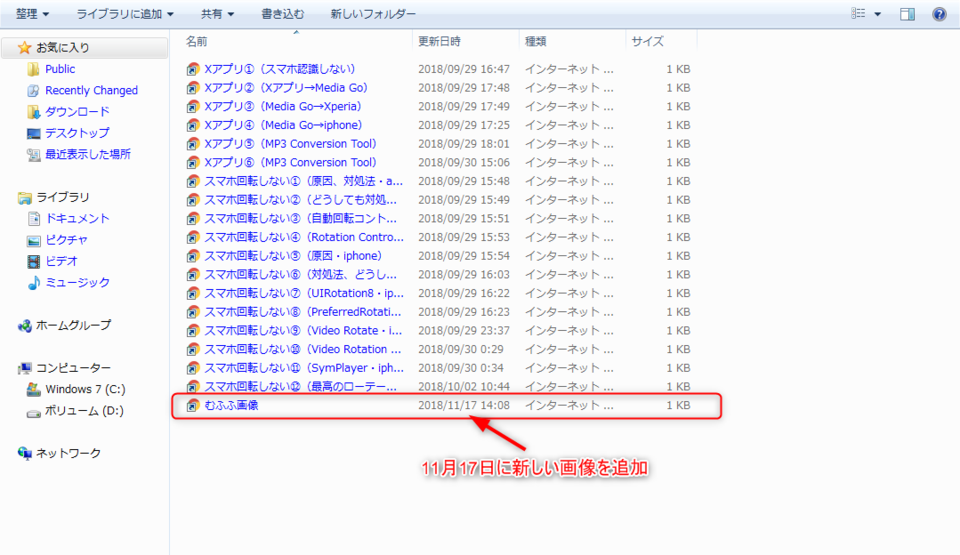Sort by the 更新日時 column header

[x=439, y=41]
